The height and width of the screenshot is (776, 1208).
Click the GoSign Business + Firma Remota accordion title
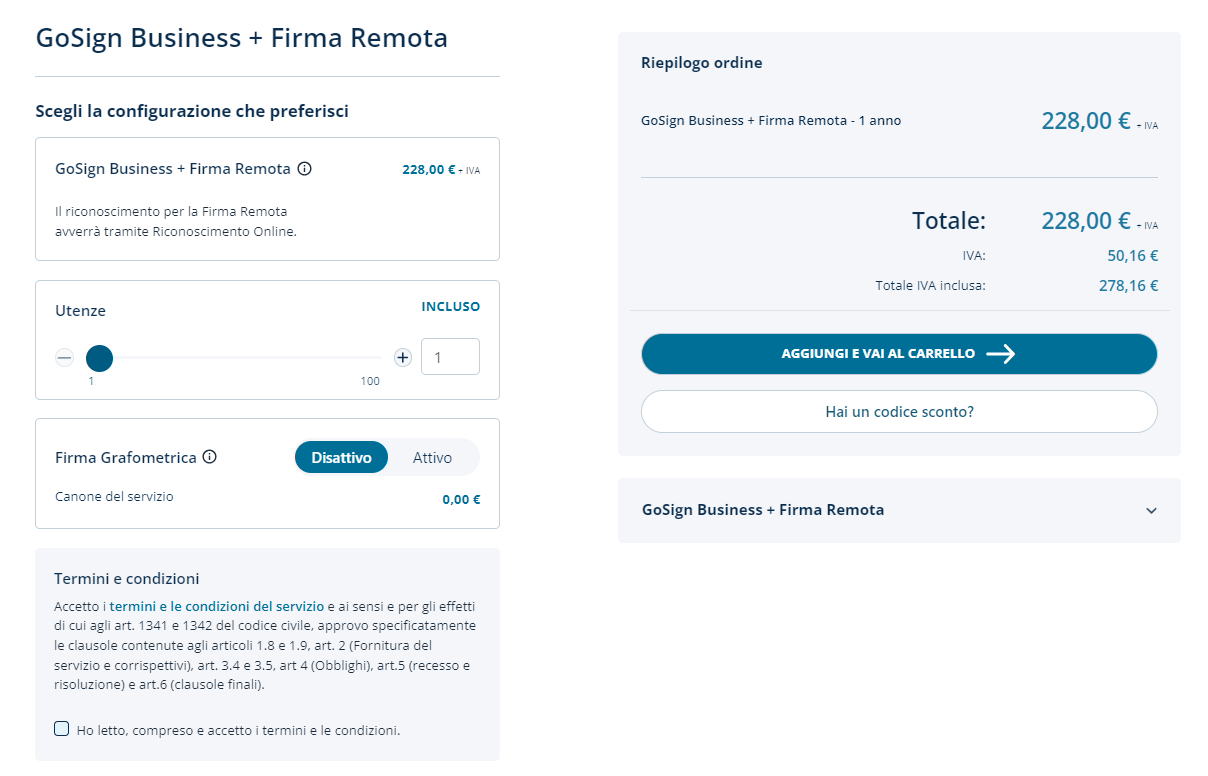pyautogui.click(x=763, y=510)
